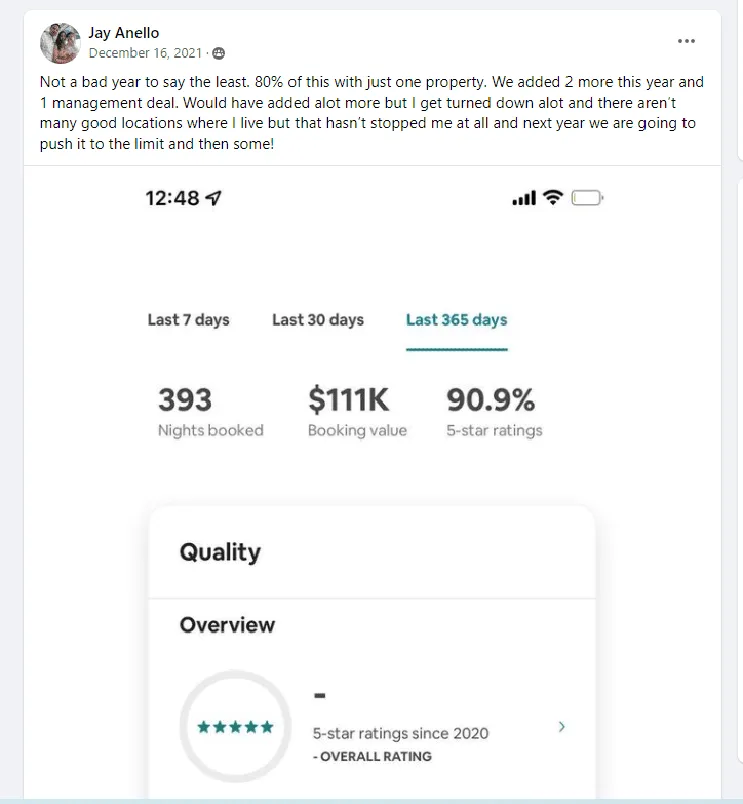Click the 393 Nights booked stat

(210, 413)
